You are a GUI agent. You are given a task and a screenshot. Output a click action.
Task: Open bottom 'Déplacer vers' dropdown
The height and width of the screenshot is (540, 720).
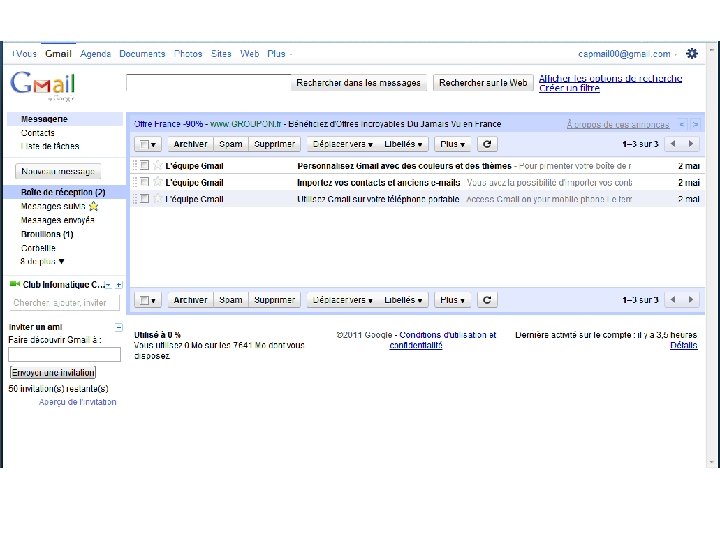pos(342,300)
